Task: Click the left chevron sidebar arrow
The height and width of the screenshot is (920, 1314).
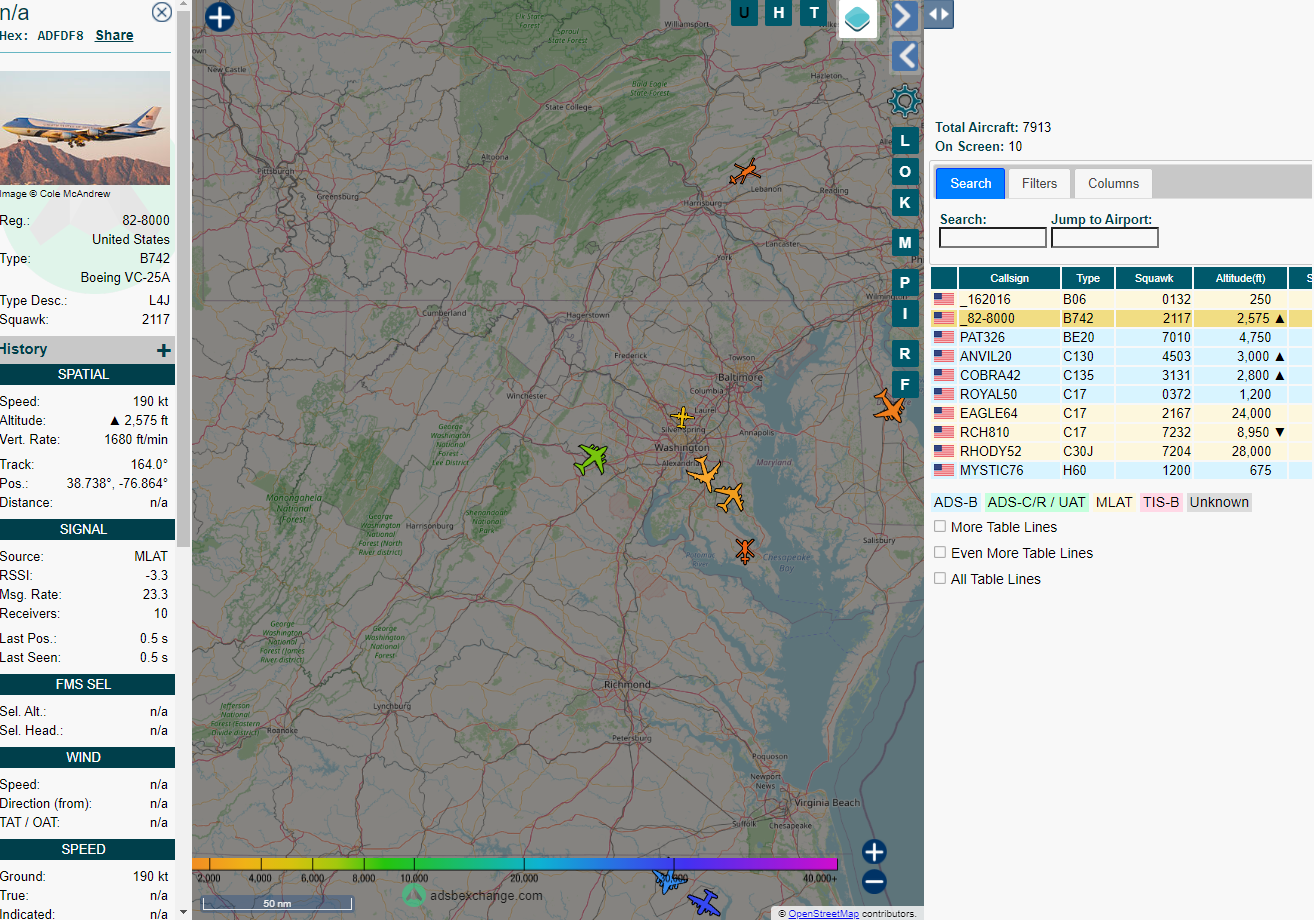Action: tap(904, 56)
